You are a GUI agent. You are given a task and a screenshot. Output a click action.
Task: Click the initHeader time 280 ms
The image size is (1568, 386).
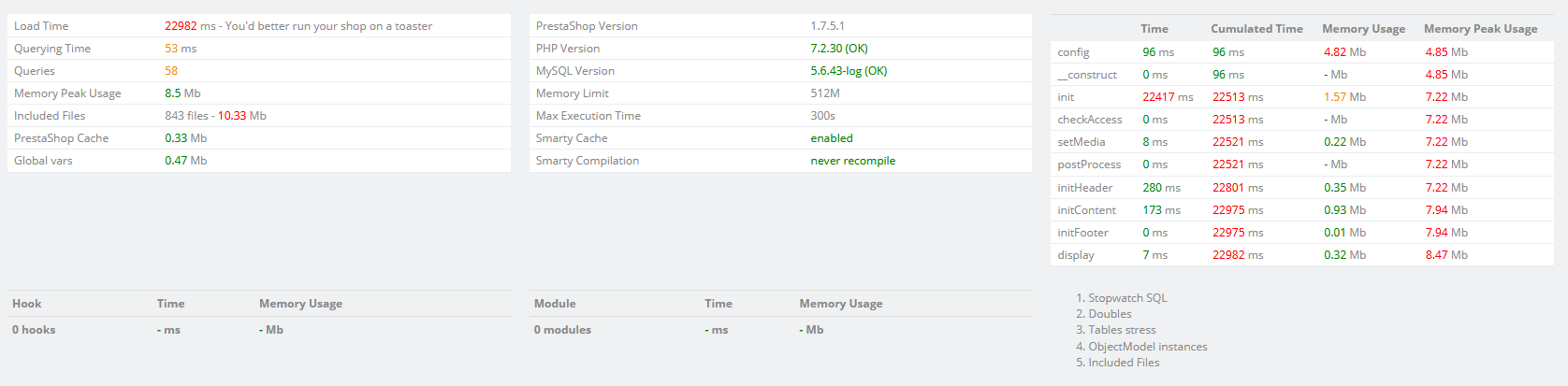tap(1161, 188)
